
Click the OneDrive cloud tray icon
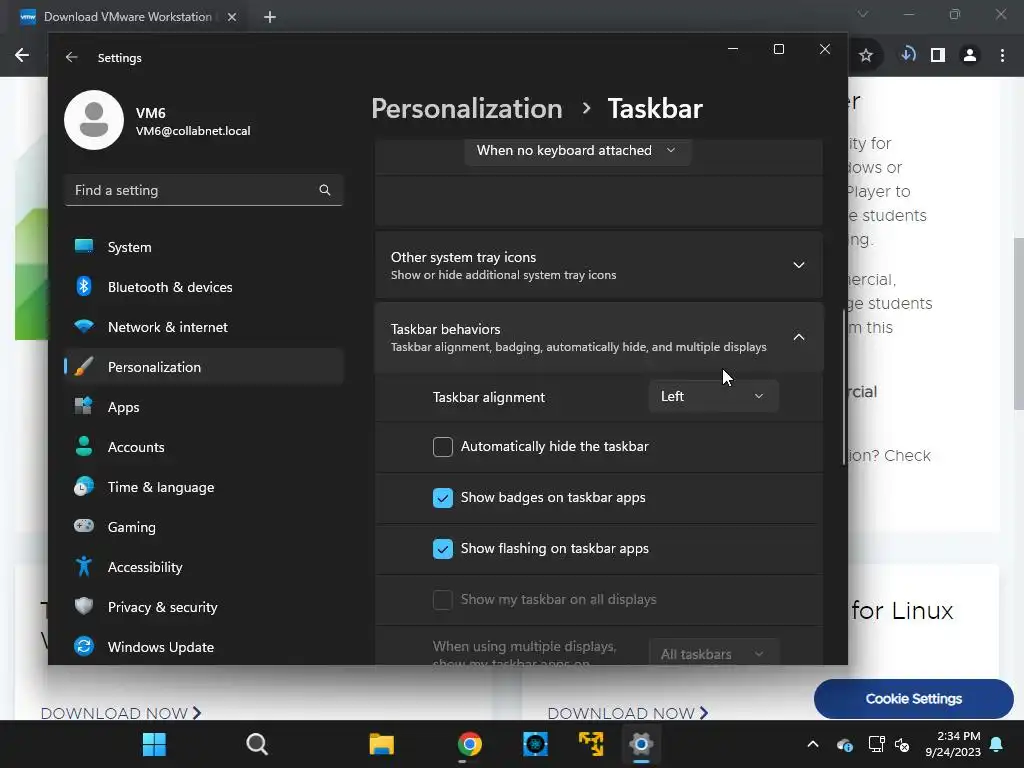pos(844,744)
